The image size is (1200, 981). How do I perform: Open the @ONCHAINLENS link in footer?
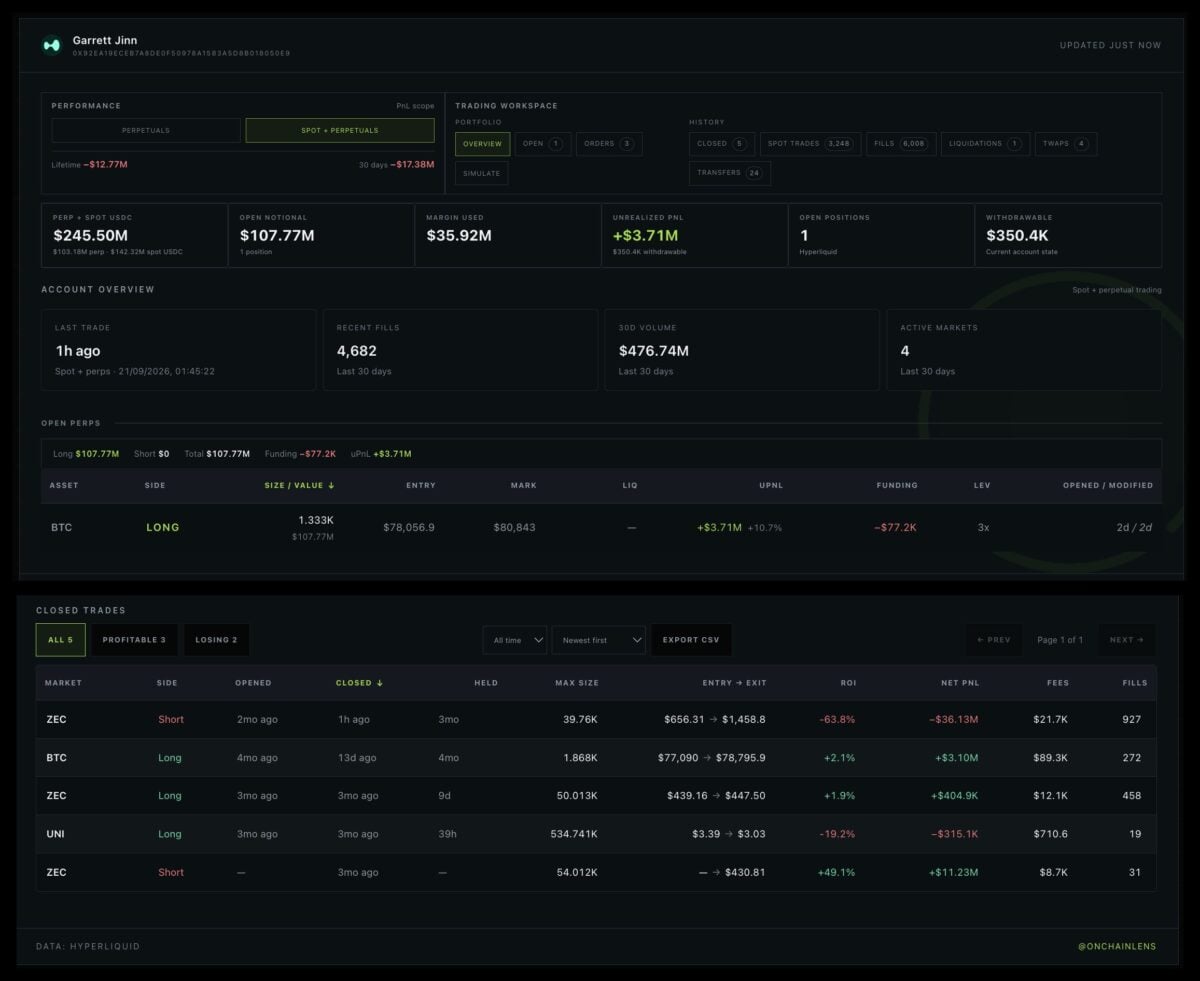point(1117,946)
